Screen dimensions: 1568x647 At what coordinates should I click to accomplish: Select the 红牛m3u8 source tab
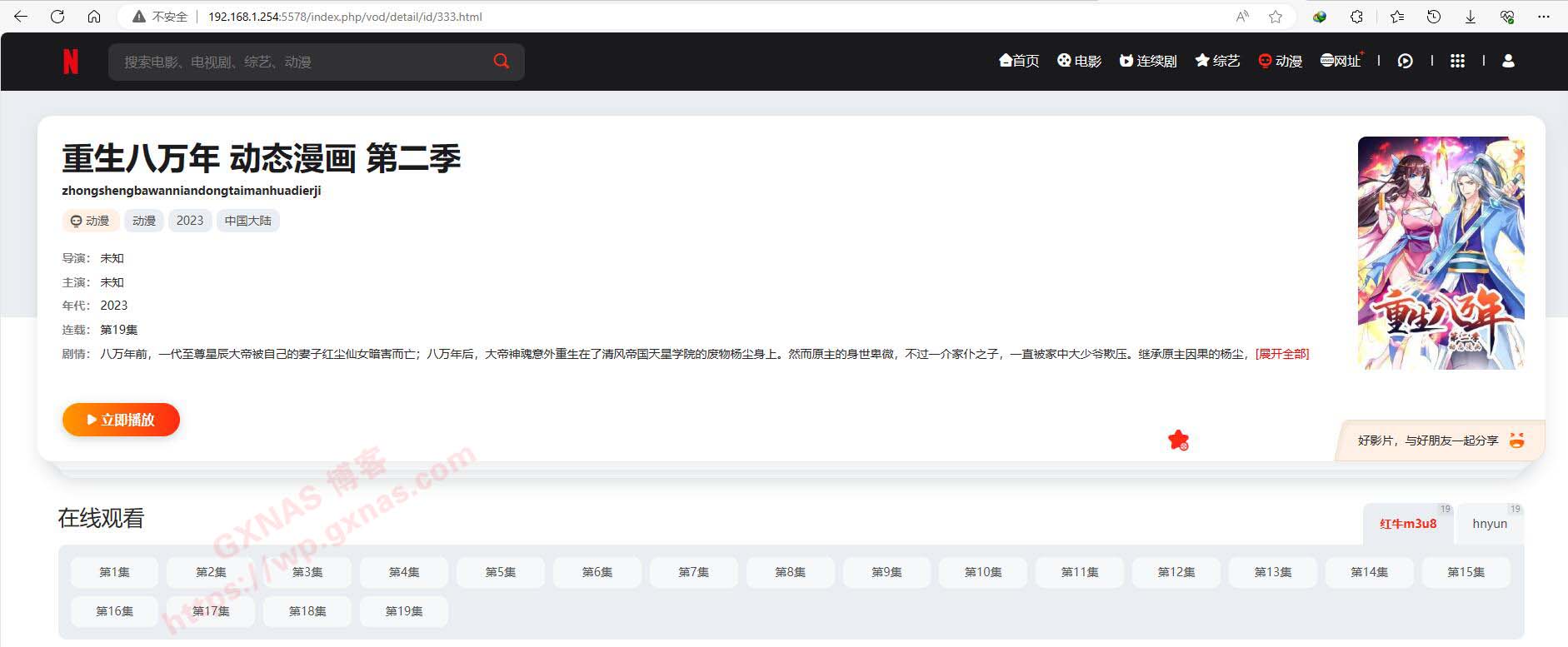(x=1407, y=524)
